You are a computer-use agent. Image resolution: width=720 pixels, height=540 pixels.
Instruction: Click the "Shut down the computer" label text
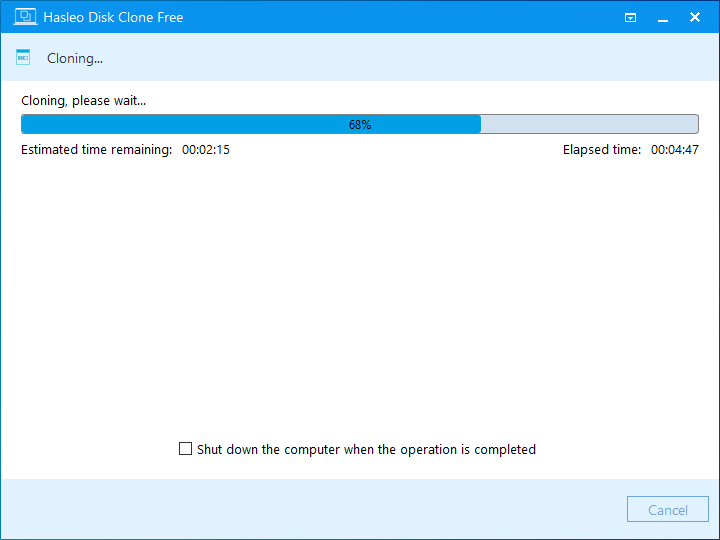point(366,450)
